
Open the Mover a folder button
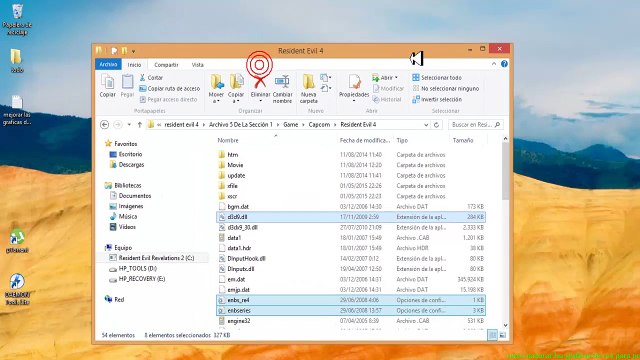[216, 88]
